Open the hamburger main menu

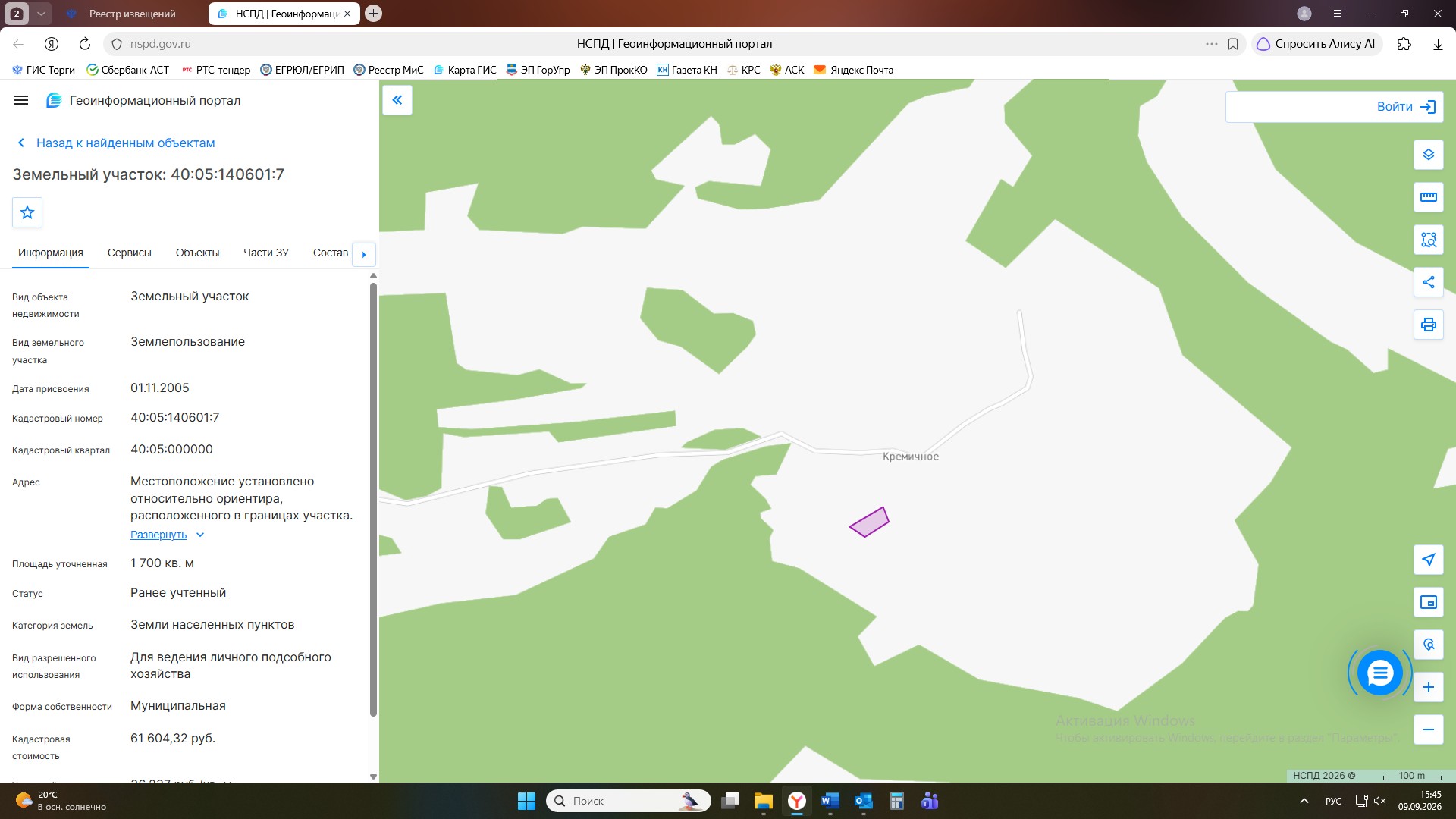coord(21,100)
